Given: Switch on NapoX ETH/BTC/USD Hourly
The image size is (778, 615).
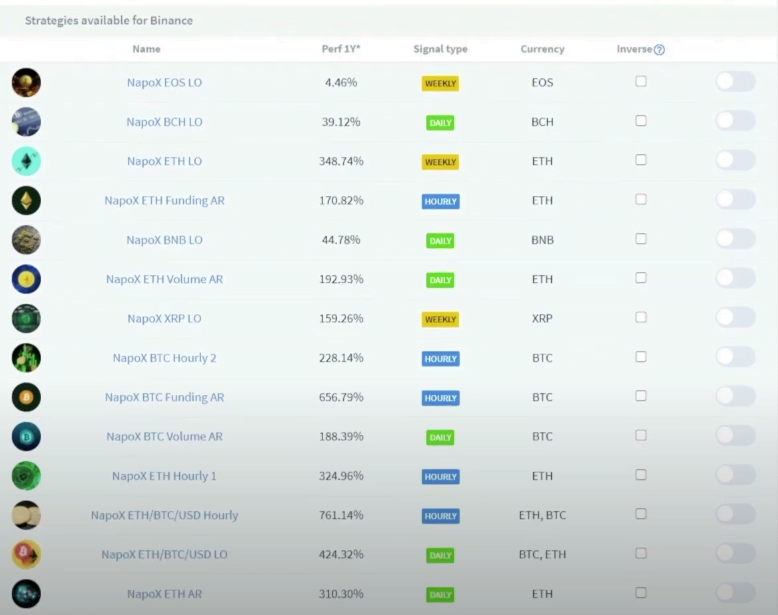Looking at the screenshot, I should click(x=735, y=514).
